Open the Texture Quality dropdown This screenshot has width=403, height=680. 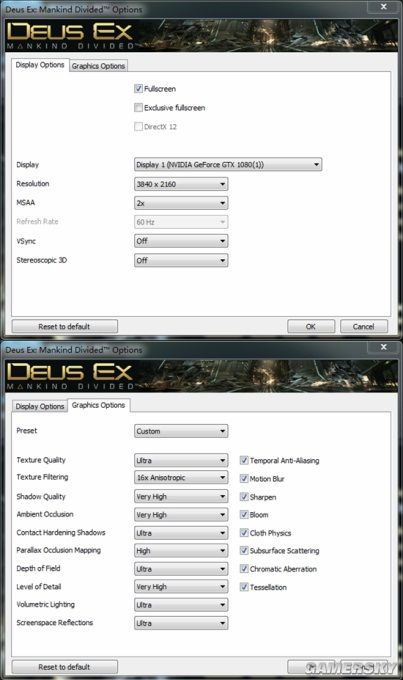[x=181, y=460]
